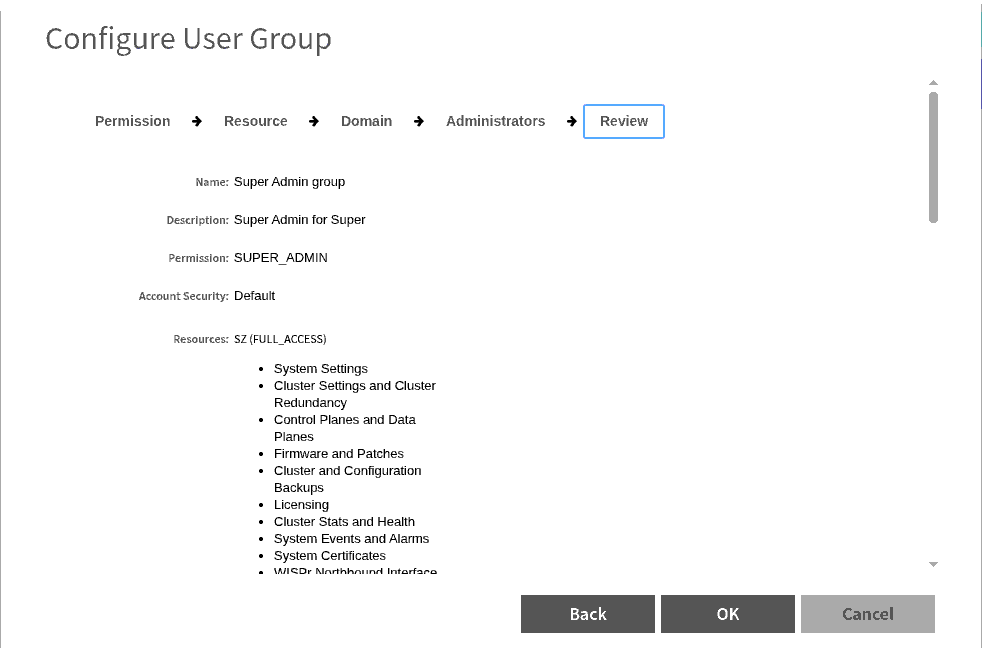Click the scroll up arrow

click(933, 83)
